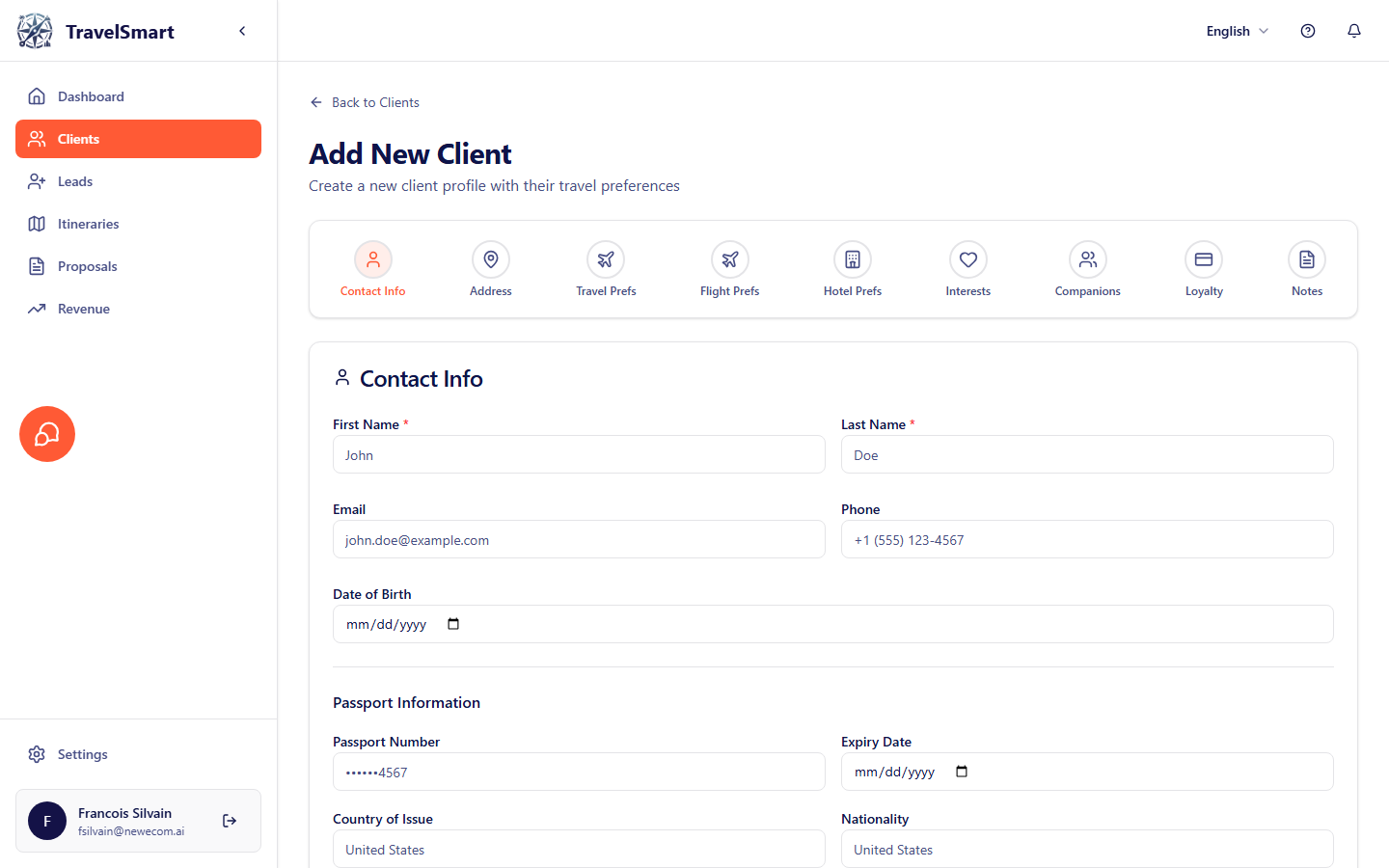Select the Notes document icon
This screenshot has height=868, width=1389.
pos(1306,259)
